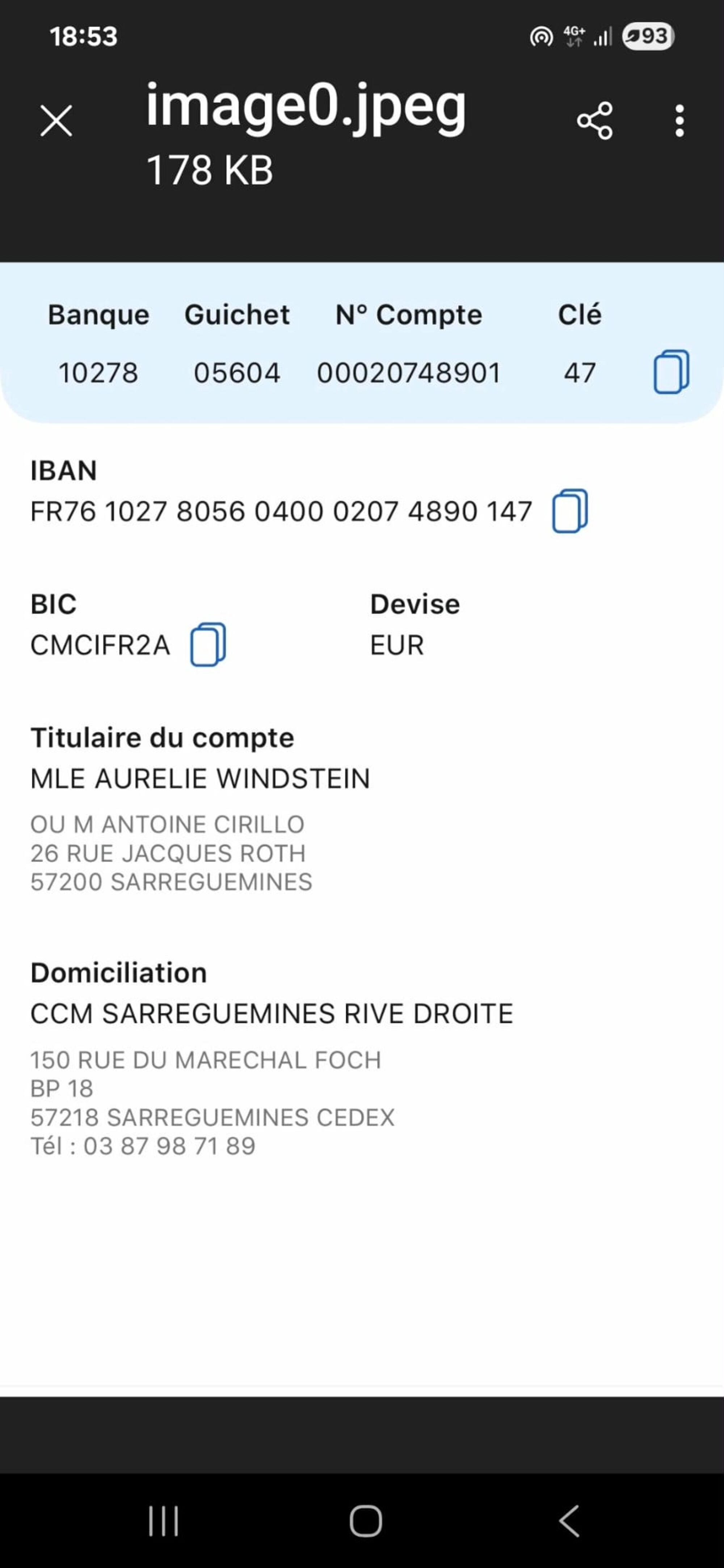This screenshot has width=724, height=1568.
Task: Open Android recent apps button
Action: [x=163, y=1521]
